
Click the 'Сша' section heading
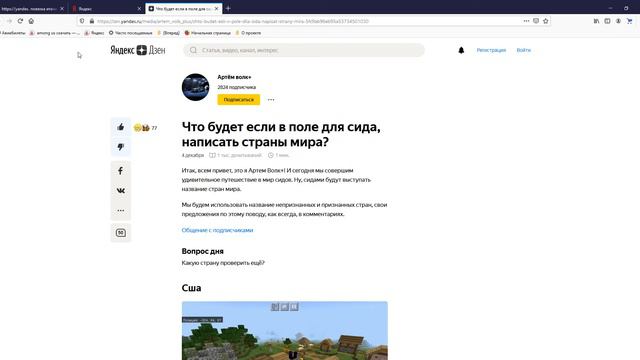(x=191, y=288)
